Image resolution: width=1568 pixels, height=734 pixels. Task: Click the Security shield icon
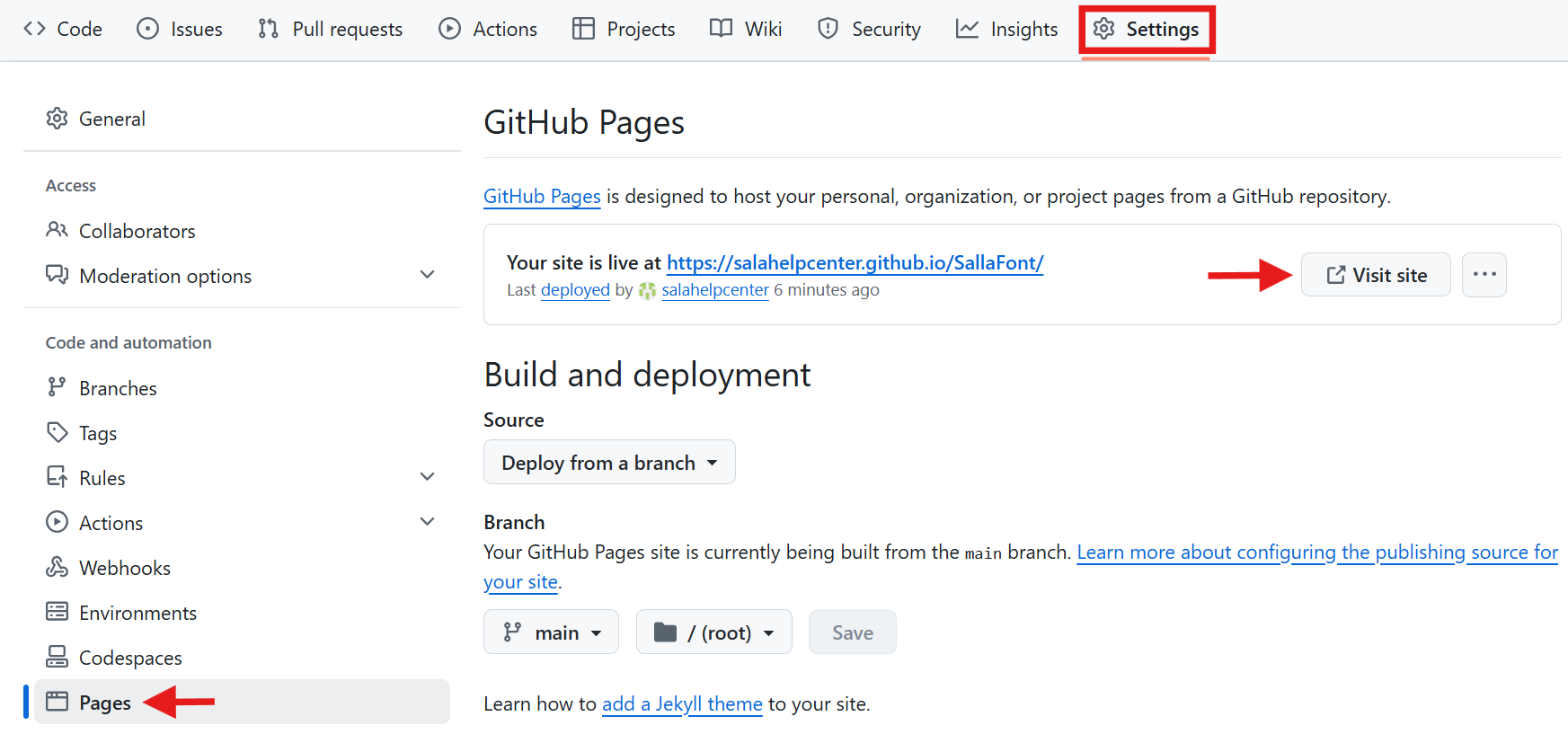828,29
